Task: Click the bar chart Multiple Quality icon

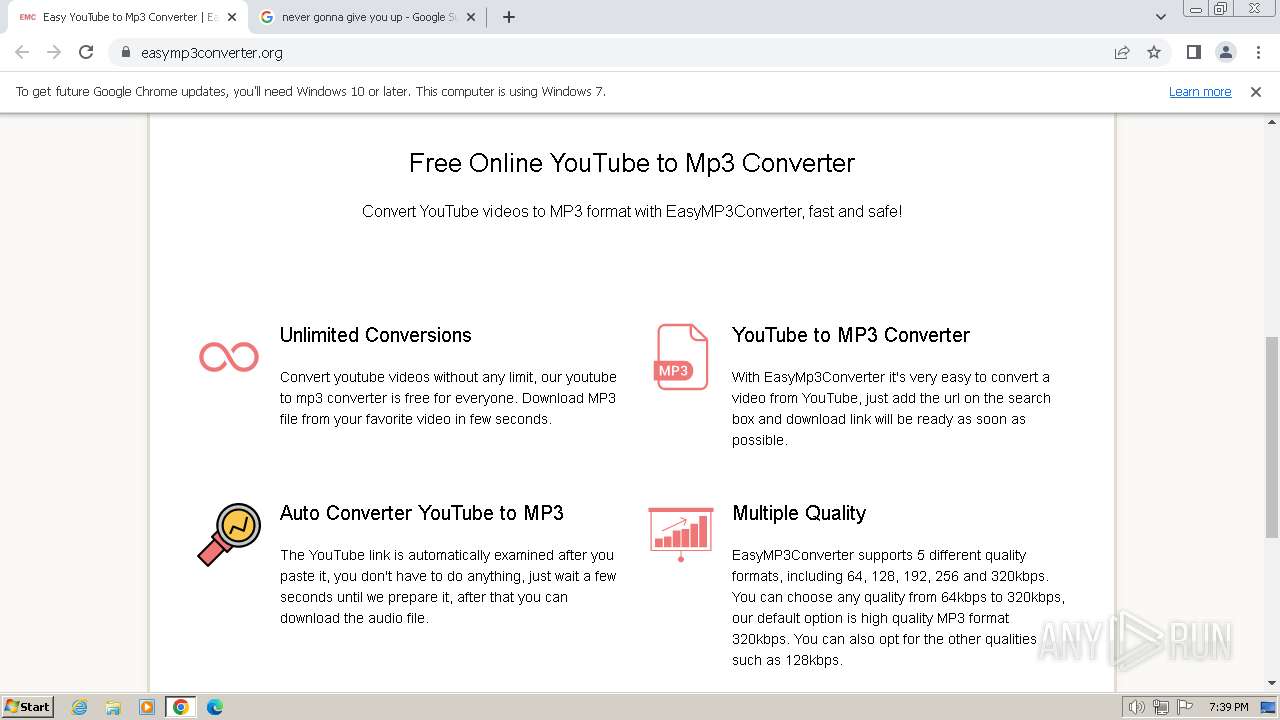Action: [681, 534]
